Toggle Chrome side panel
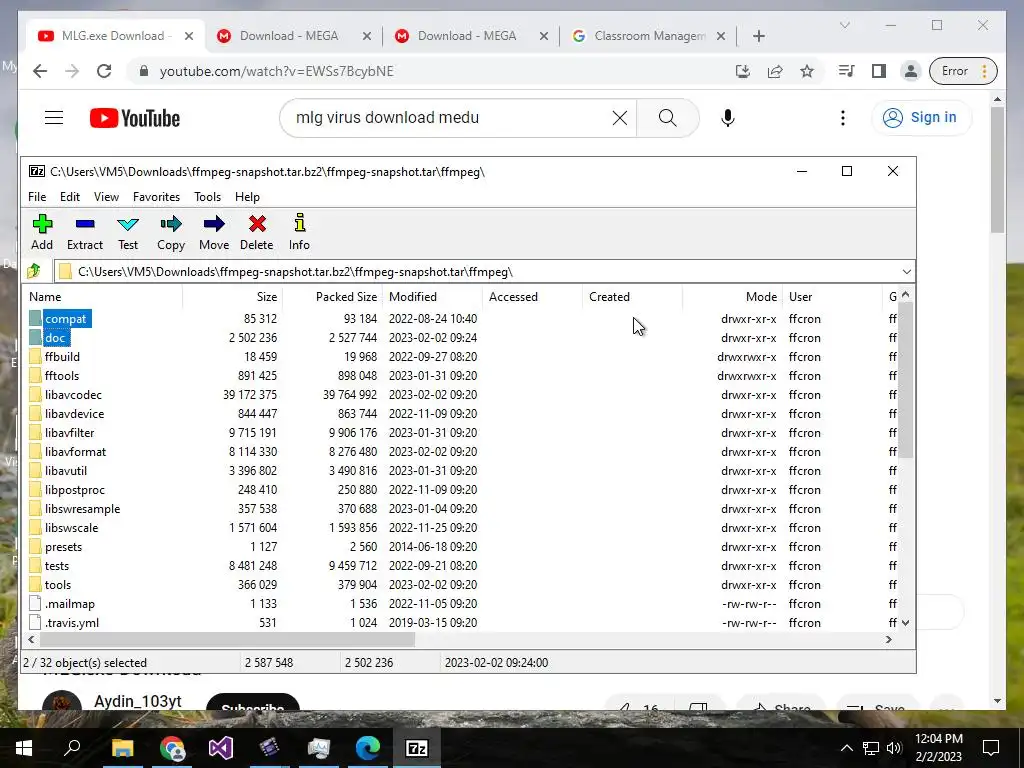This screenshot has width=1024, height=768. pyautogui.click(x=879, y=71)
